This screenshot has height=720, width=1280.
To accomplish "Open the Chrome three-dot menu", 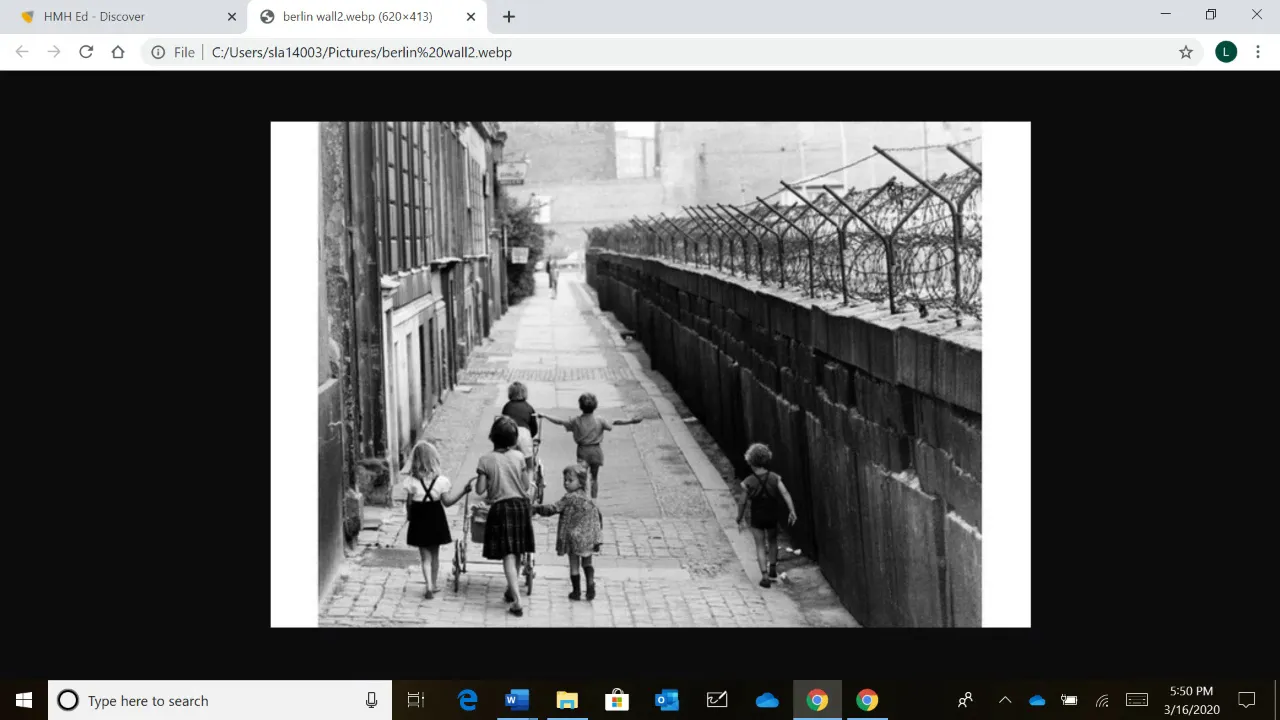I will pyautogui.click(x=1258, y=52).
